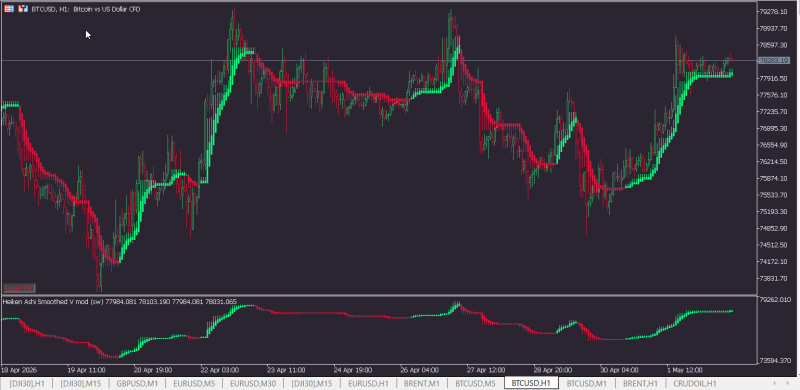
Task: Click the 19 Apr 11:00 time label
Action: (86, 370)
